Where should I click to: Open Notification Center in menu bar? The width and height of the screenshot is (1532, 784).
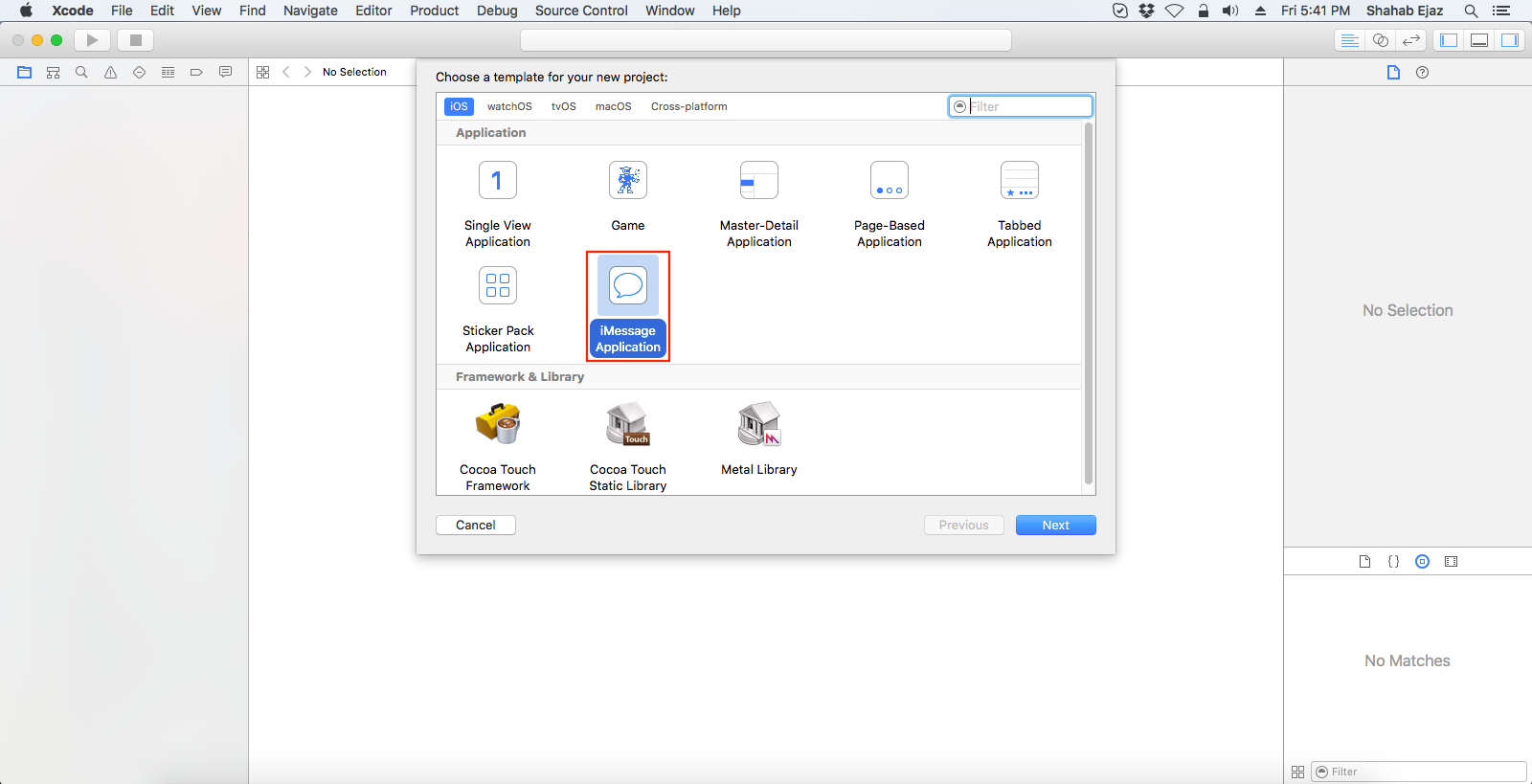[1501, 11]
